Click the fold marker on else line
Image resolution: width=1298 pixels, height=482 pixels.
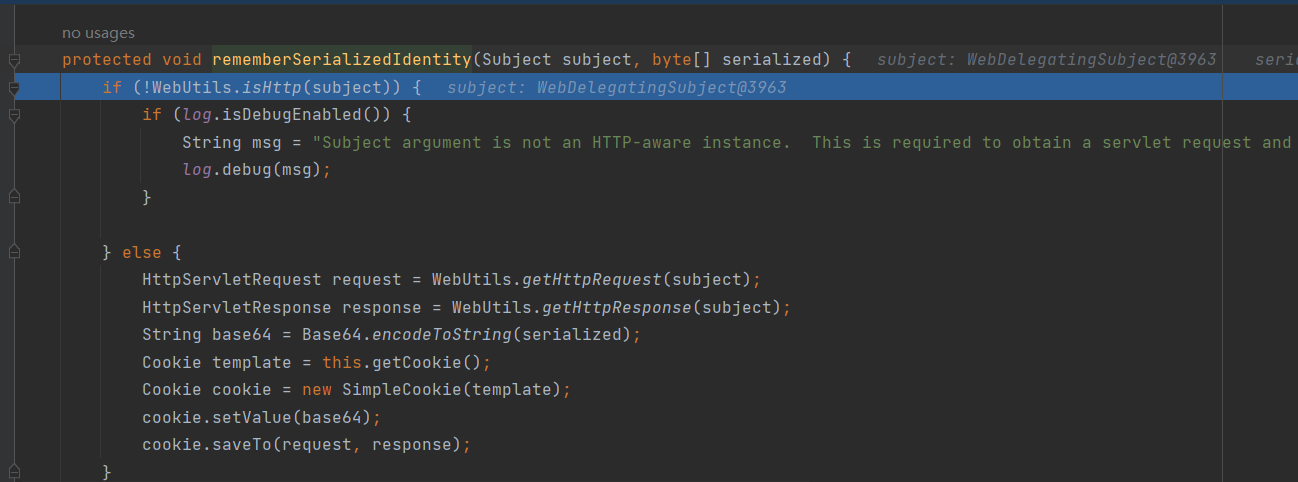coord(14,253)
